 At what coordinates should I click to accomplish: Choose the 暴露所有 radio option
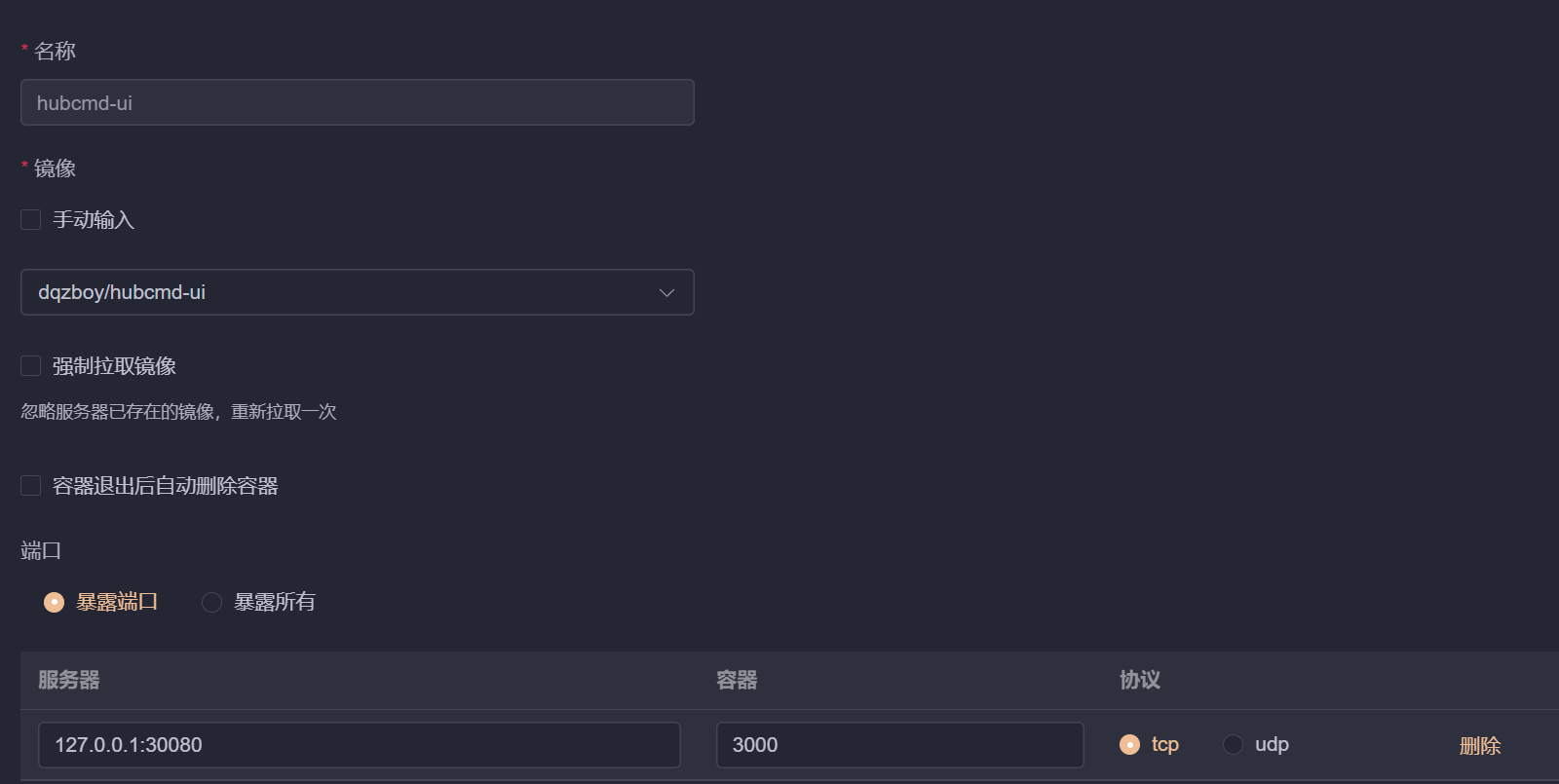(x=211, y=603)
